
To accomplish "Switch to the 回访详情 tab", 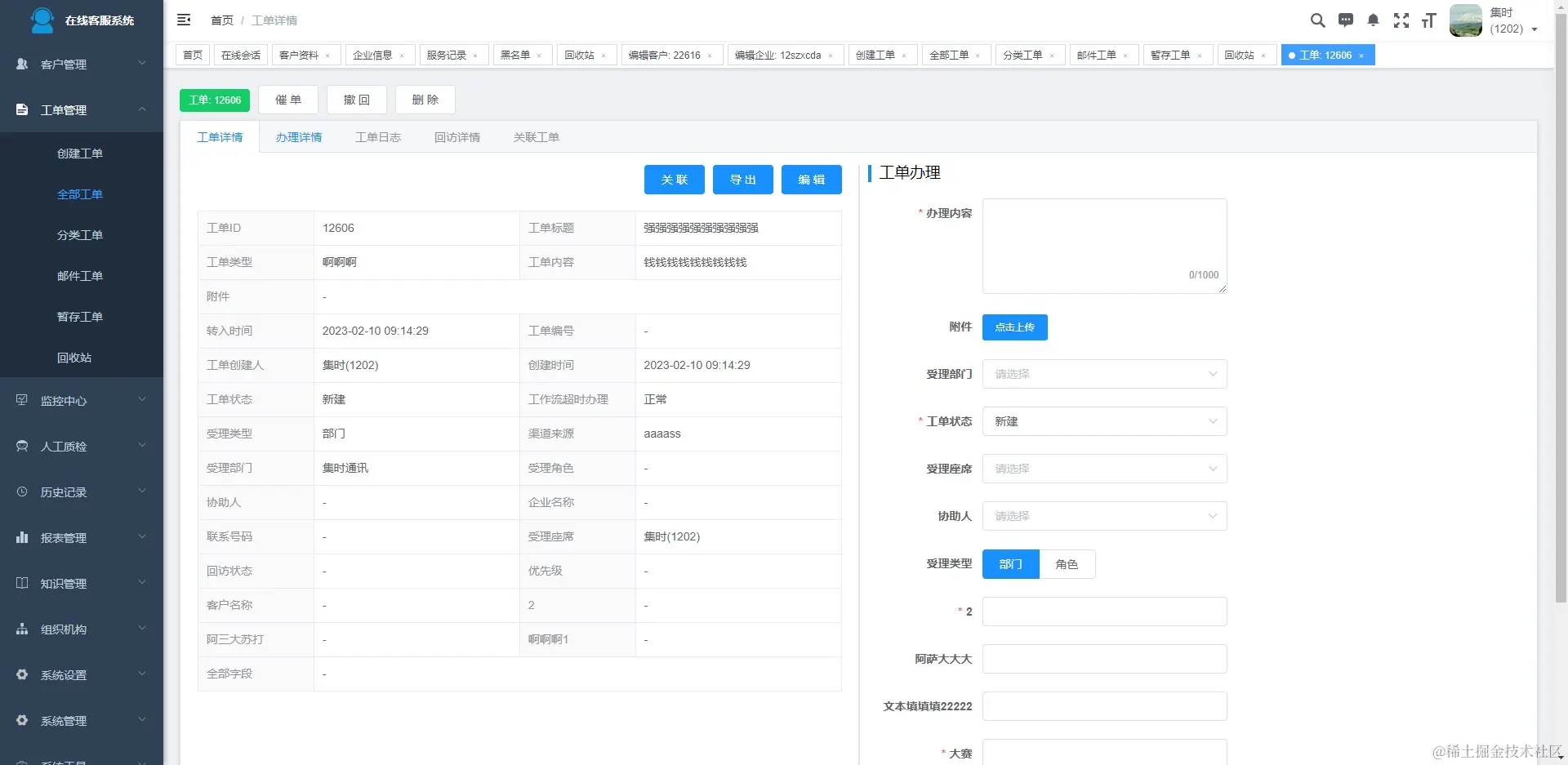I will [x=457, y=137].
